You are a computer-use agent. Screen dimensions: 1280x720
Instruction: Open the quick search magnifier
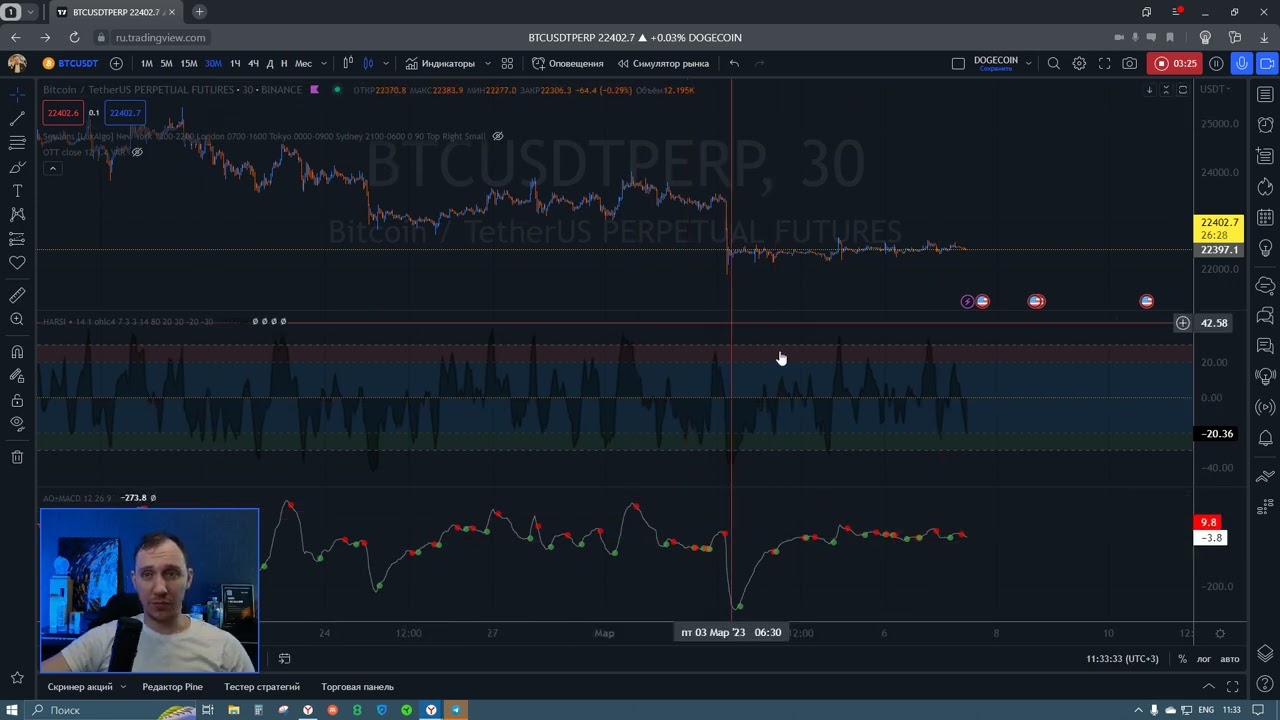click(x=1054, y=63)
